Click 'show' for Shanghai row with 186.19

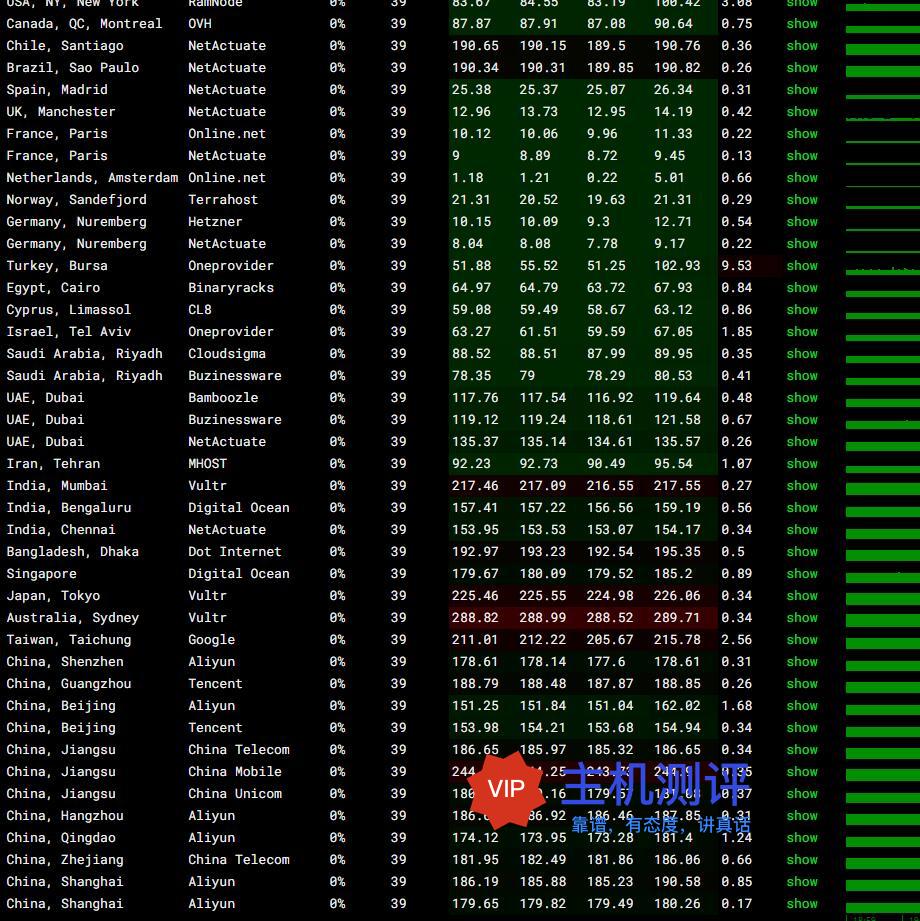point(802,882)
